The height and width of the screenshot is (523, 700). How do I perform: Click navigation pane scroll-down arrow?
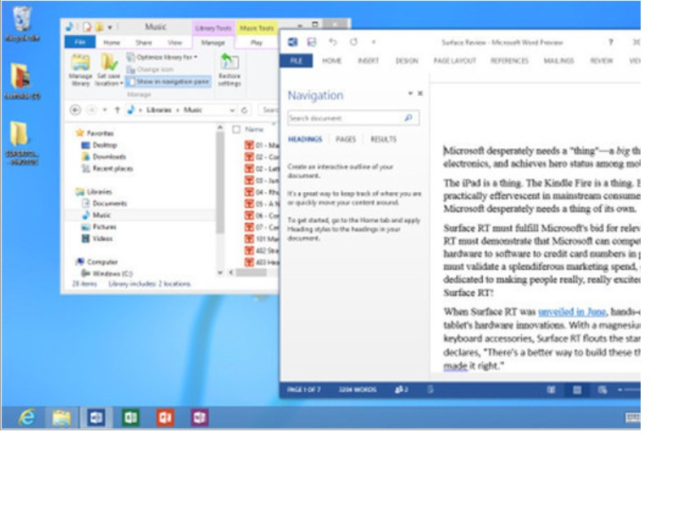click(220, 272)
